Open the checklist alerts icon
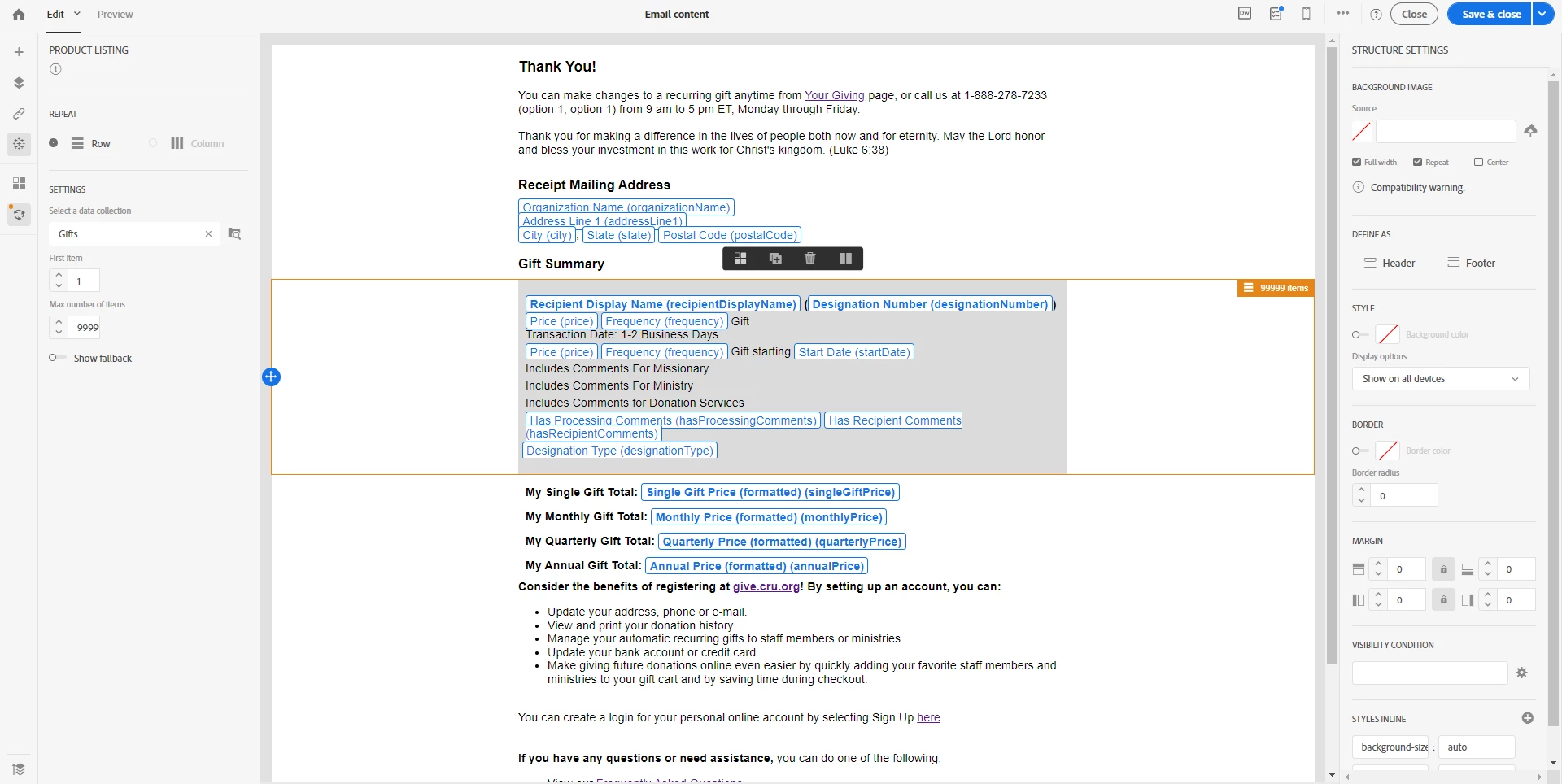Image resolution: width=1562 pixels, height=784 pixels. pos(1276,14)
